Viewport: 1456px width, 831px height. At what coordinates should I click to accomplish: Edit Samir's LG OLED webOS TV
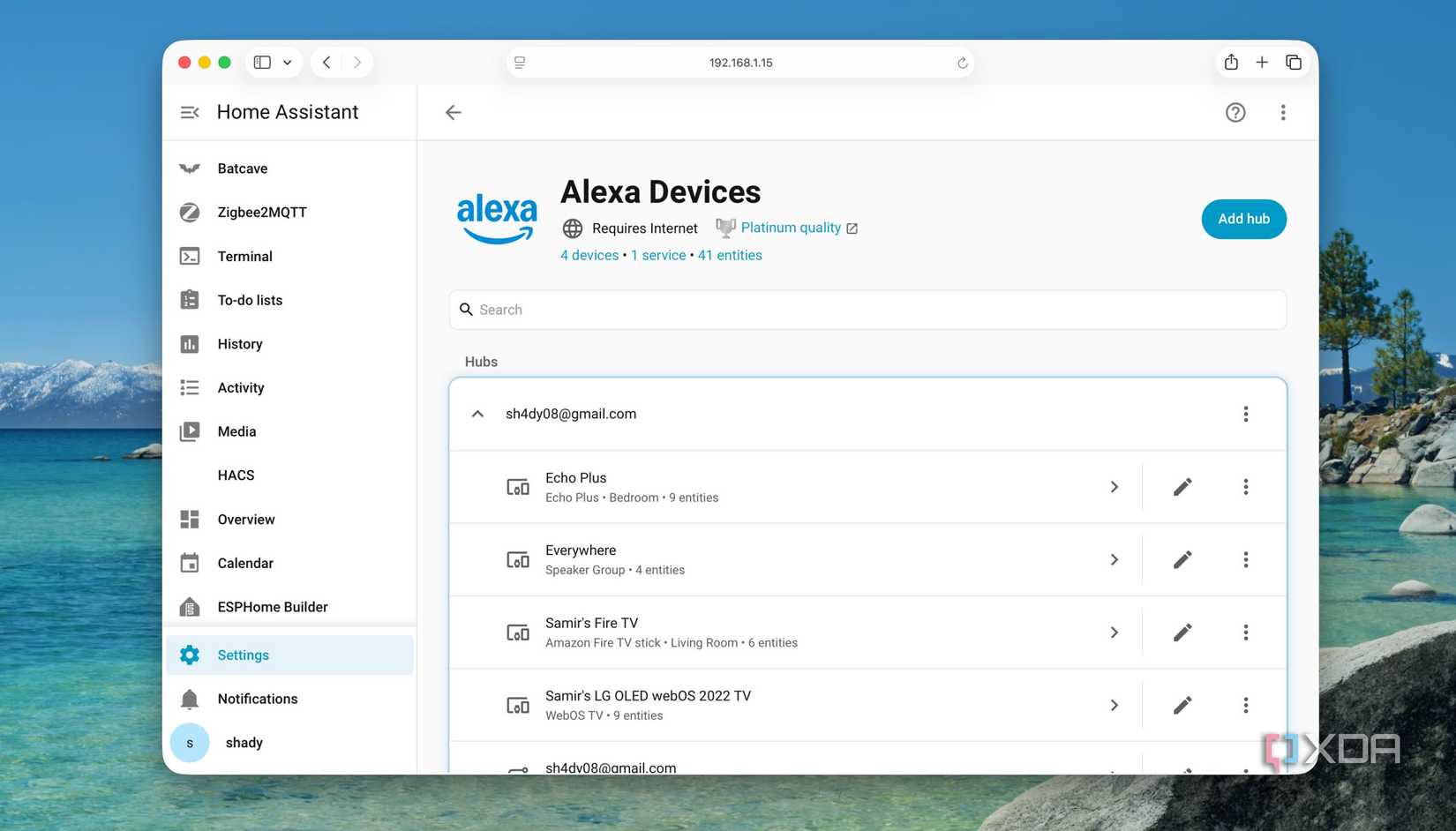pos(1182,705)
